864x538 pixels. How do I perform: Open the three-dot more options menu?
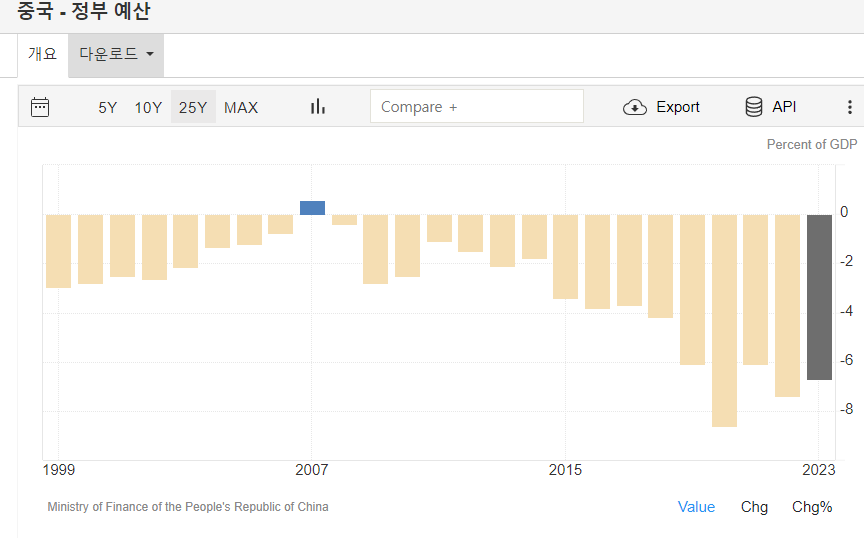pos(850,107)
